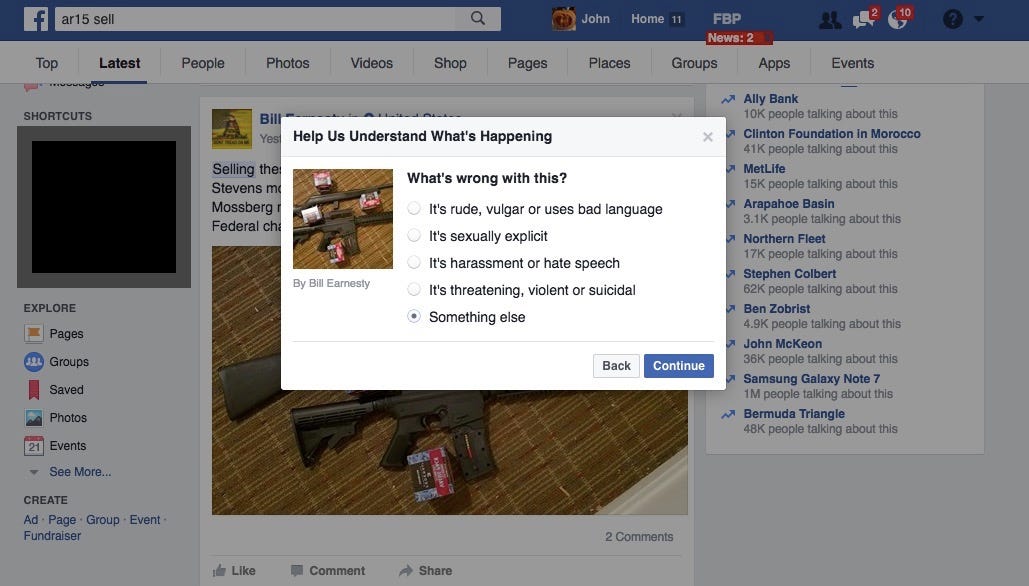
Task: Open trending topic Clinton Foundation in Morocco
Action: point(831,133)
